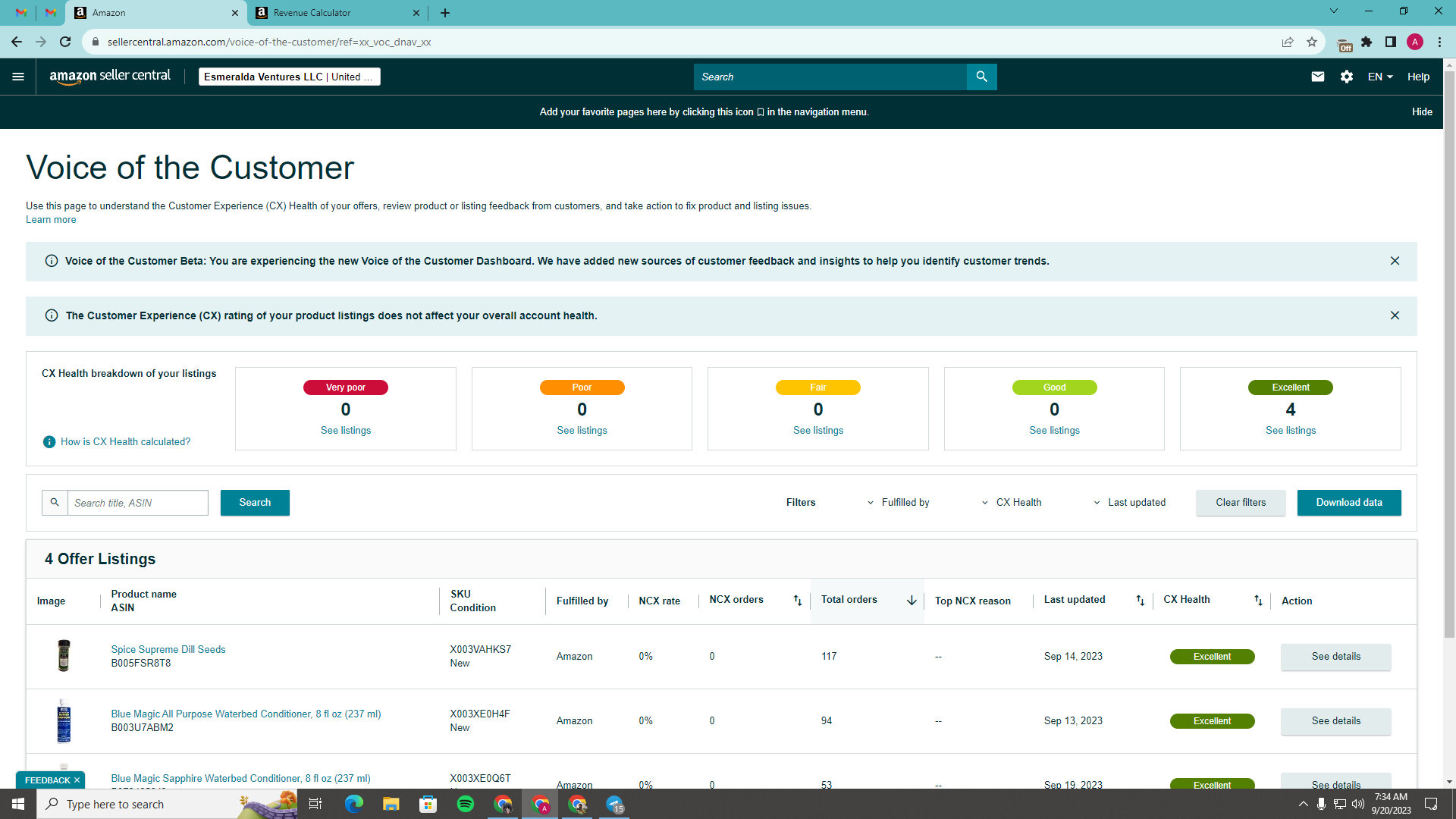Open Blue Magic All Purpose Waterbed Conditioner link
Viewport: 1456px width, 819px height.
(246, 714)
